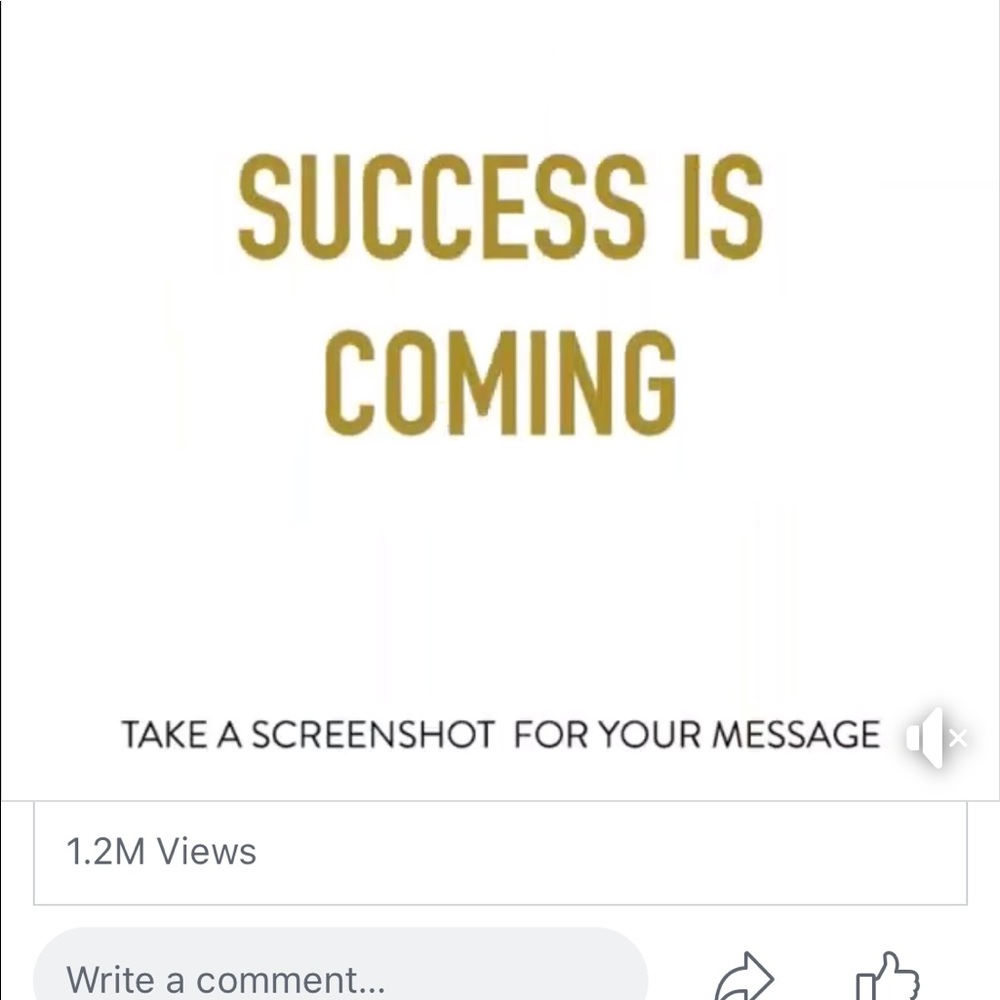Focus the Write a comment field
The width and height of the screenshot is (1000, 1000).
pyautogui.click(x=341, y=964)
